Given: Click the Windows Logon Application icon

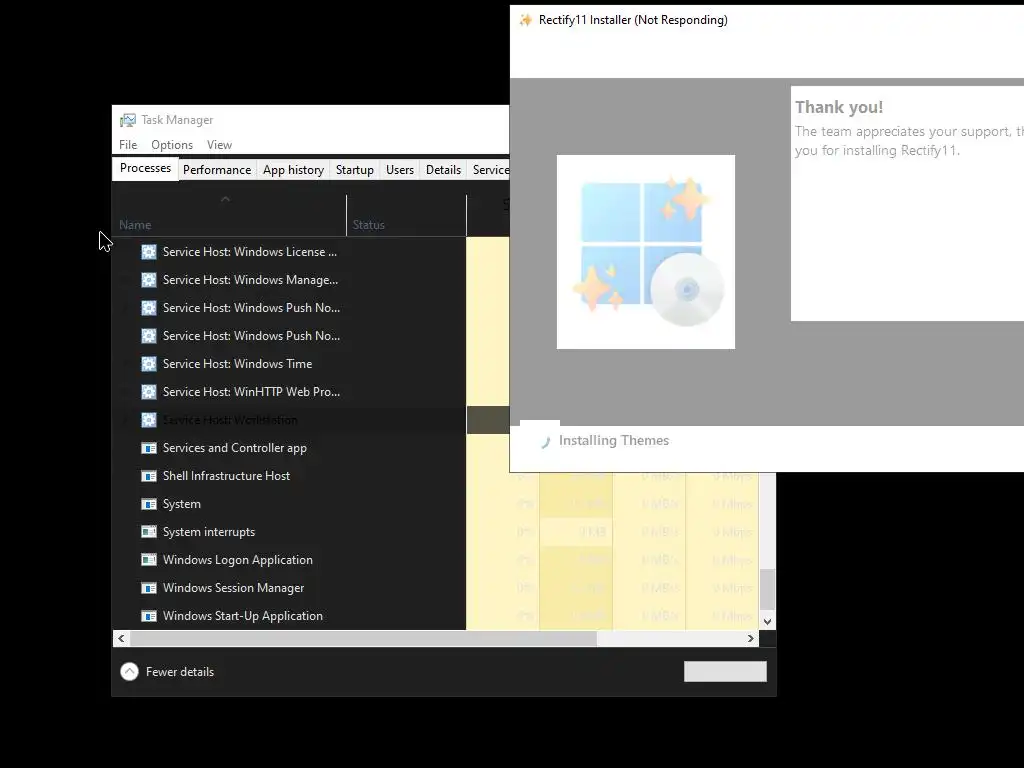Looking at the screenshot, I should pyautogui.click(x=149, y=560).
